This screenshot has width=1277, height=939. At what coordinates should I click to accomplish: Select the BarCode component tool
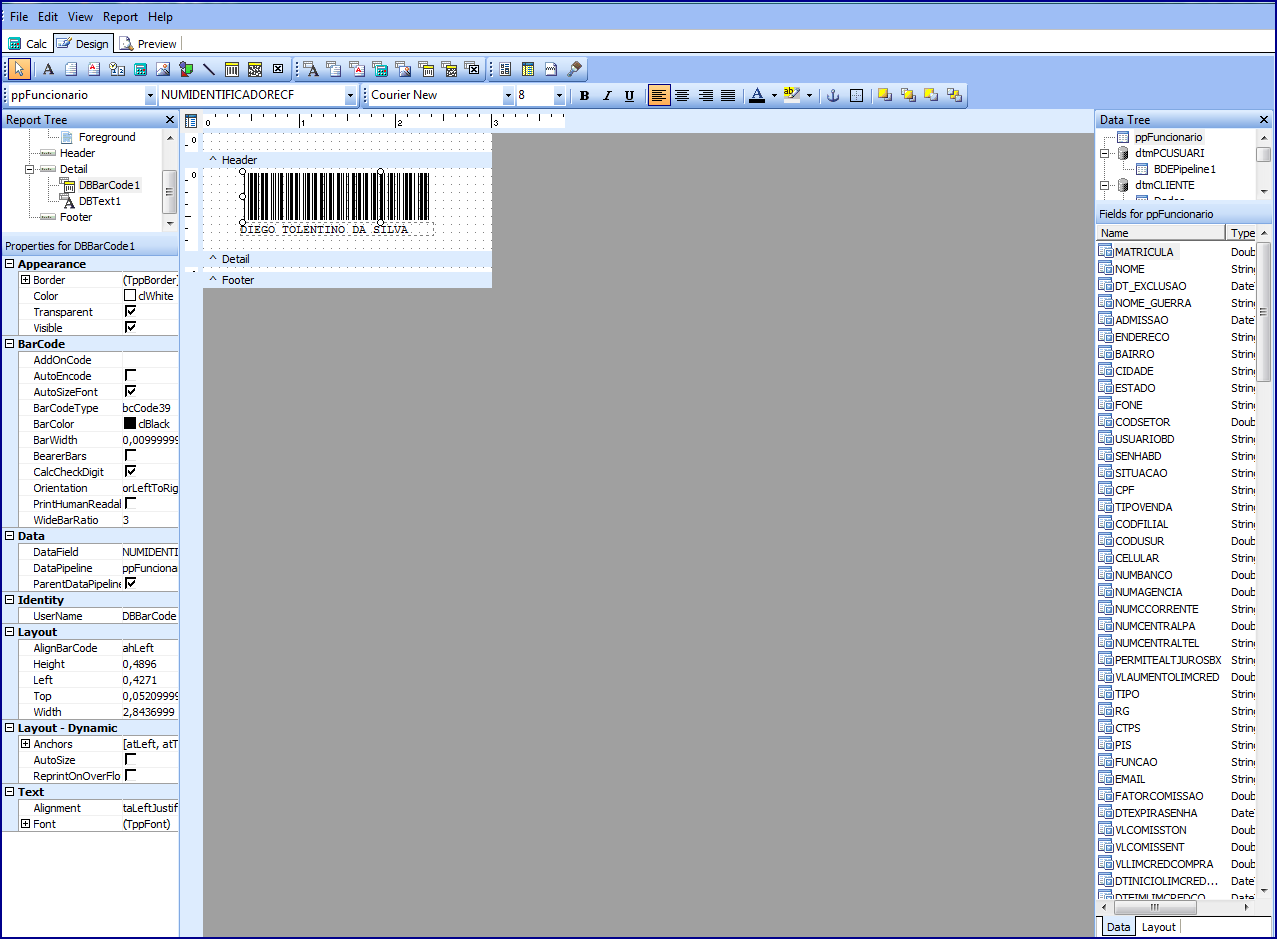click(x=232, y=69)
